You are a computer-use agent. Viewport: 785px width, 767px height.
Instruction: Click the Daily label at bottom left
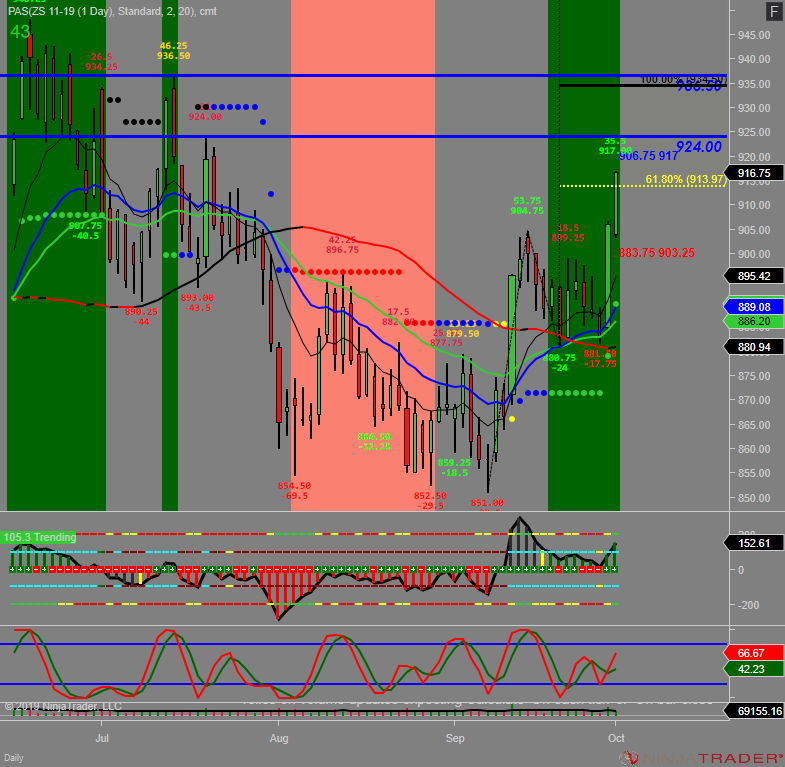click(x=14, y=759)
